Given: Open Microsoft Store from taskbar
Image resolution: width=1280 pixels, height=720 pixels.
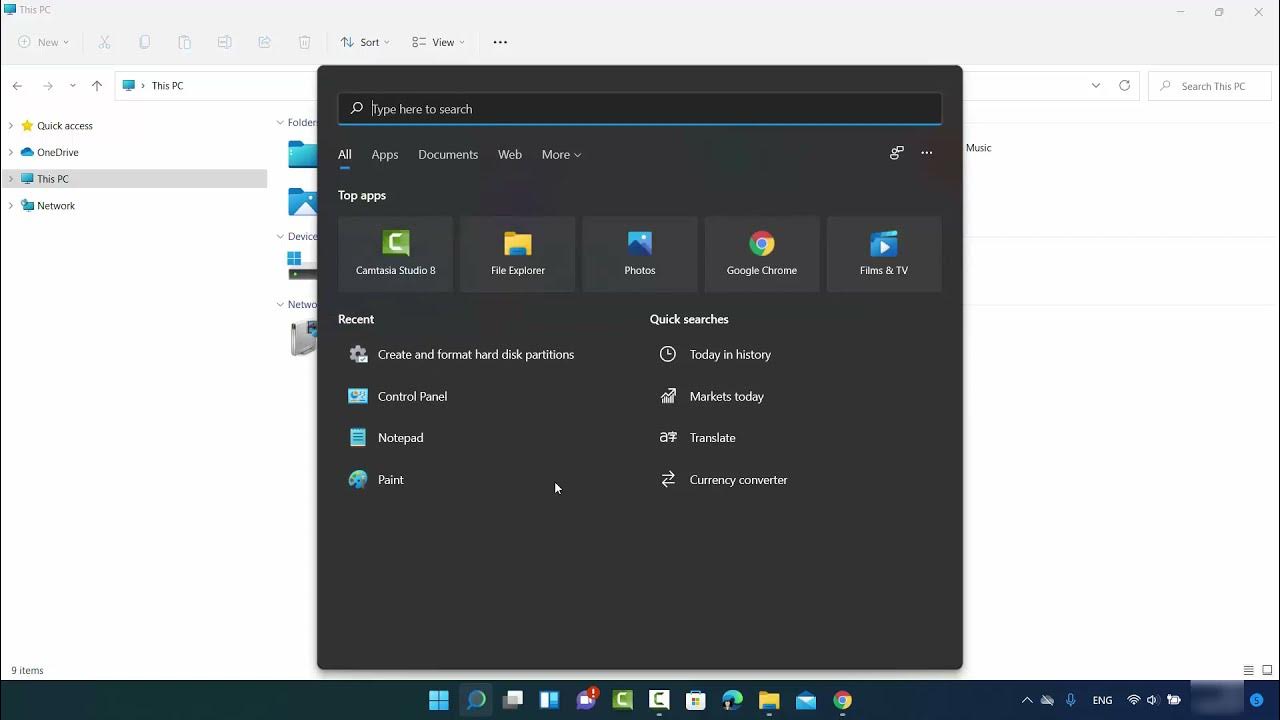Looking at the screenshot, I should [x=696, y=700].
